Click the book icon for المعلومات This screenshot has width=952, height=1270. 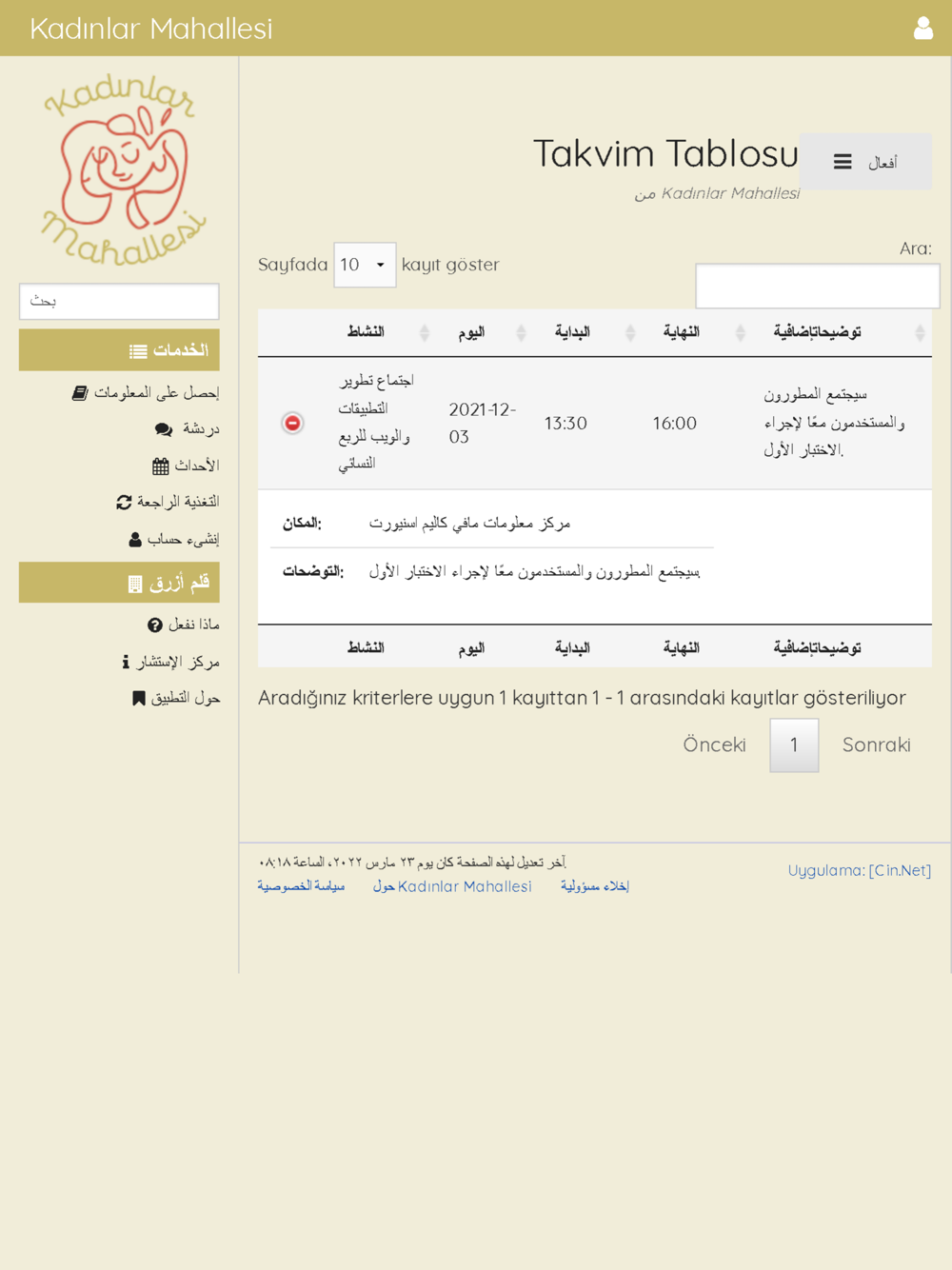pyautogui.click(x=80, y=392)
